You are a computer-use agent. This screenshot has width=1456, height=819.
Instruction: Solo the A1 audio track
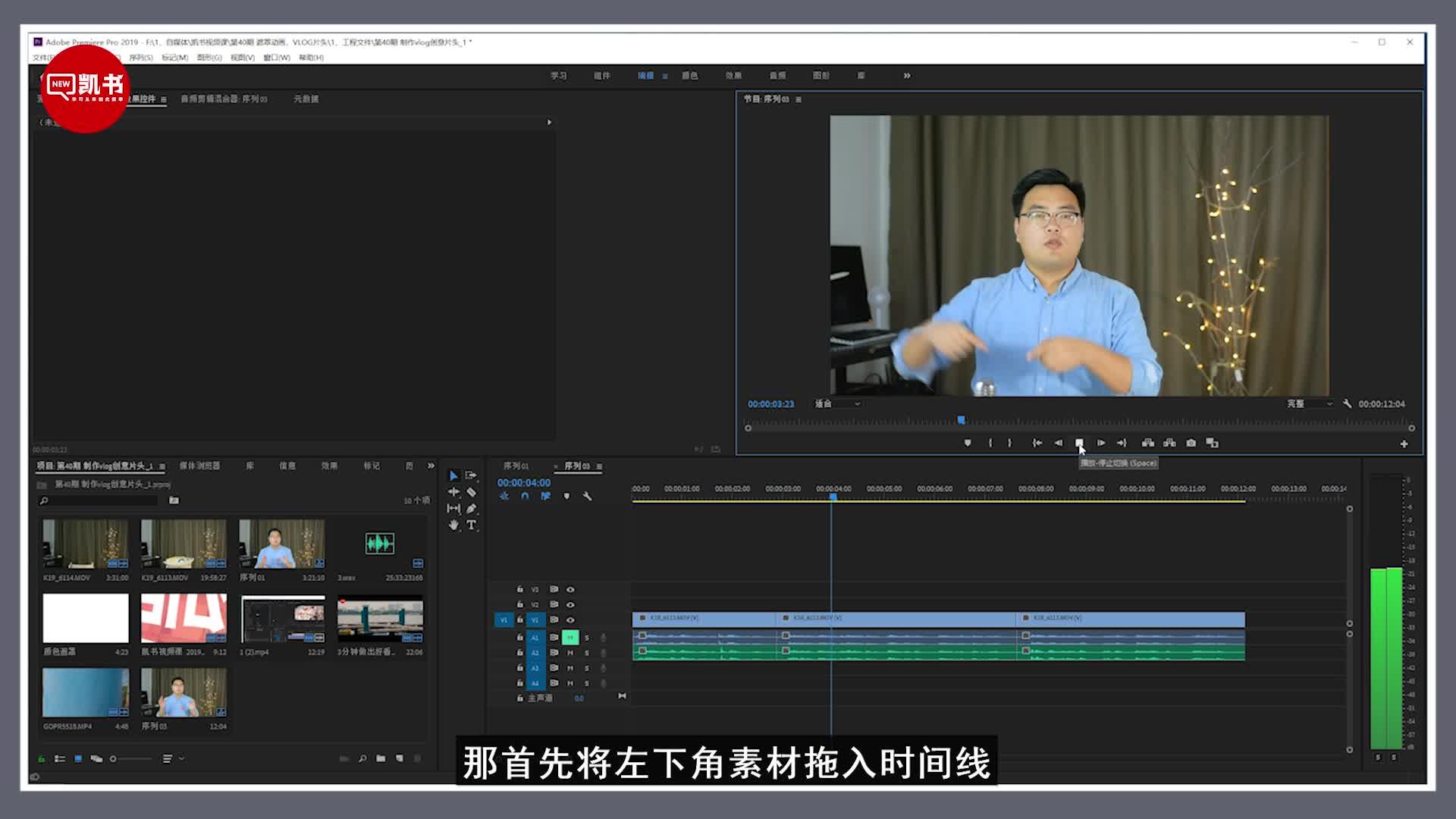[586, 637]
